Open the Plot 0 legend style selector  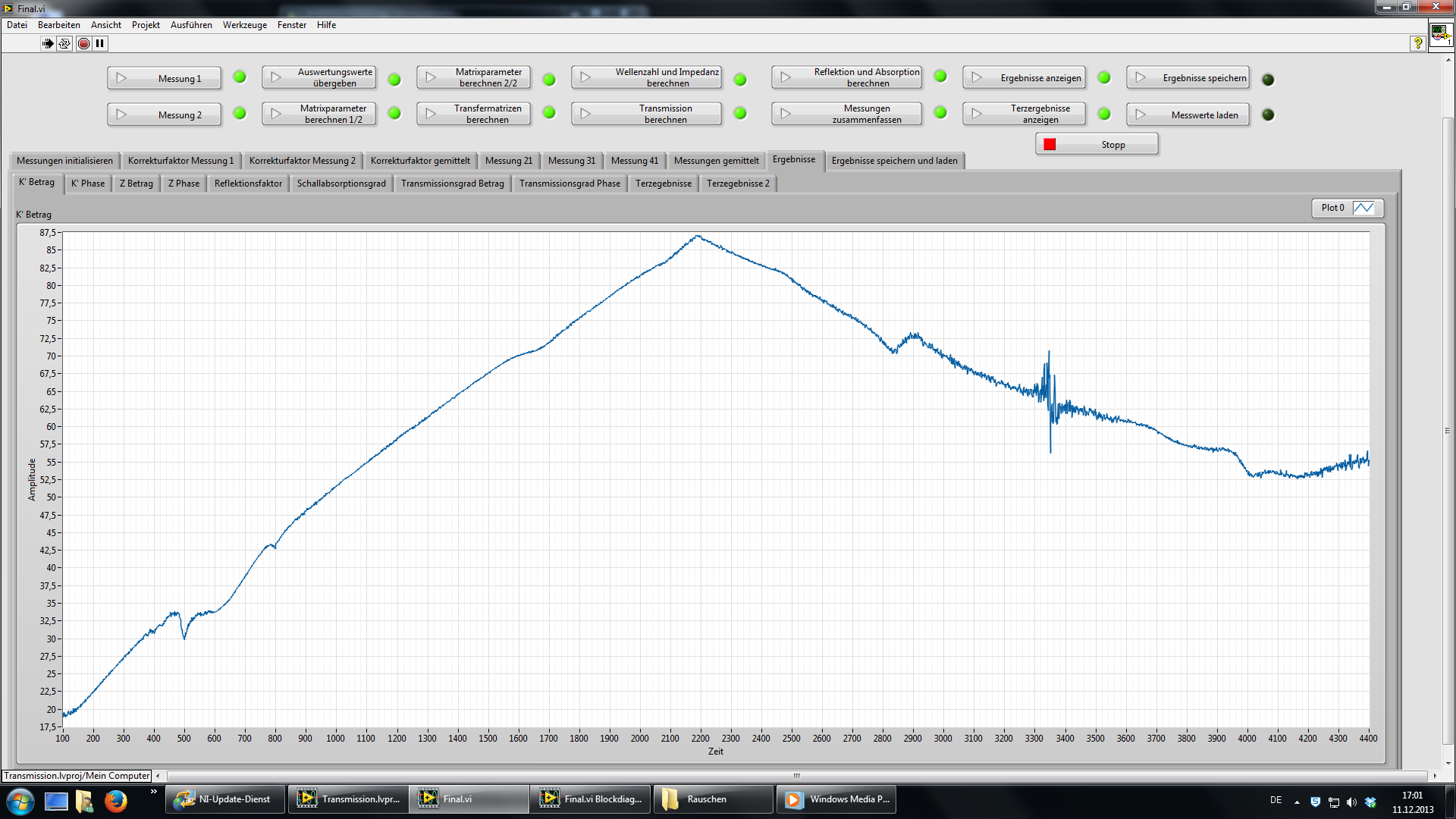coord(1363,208)
